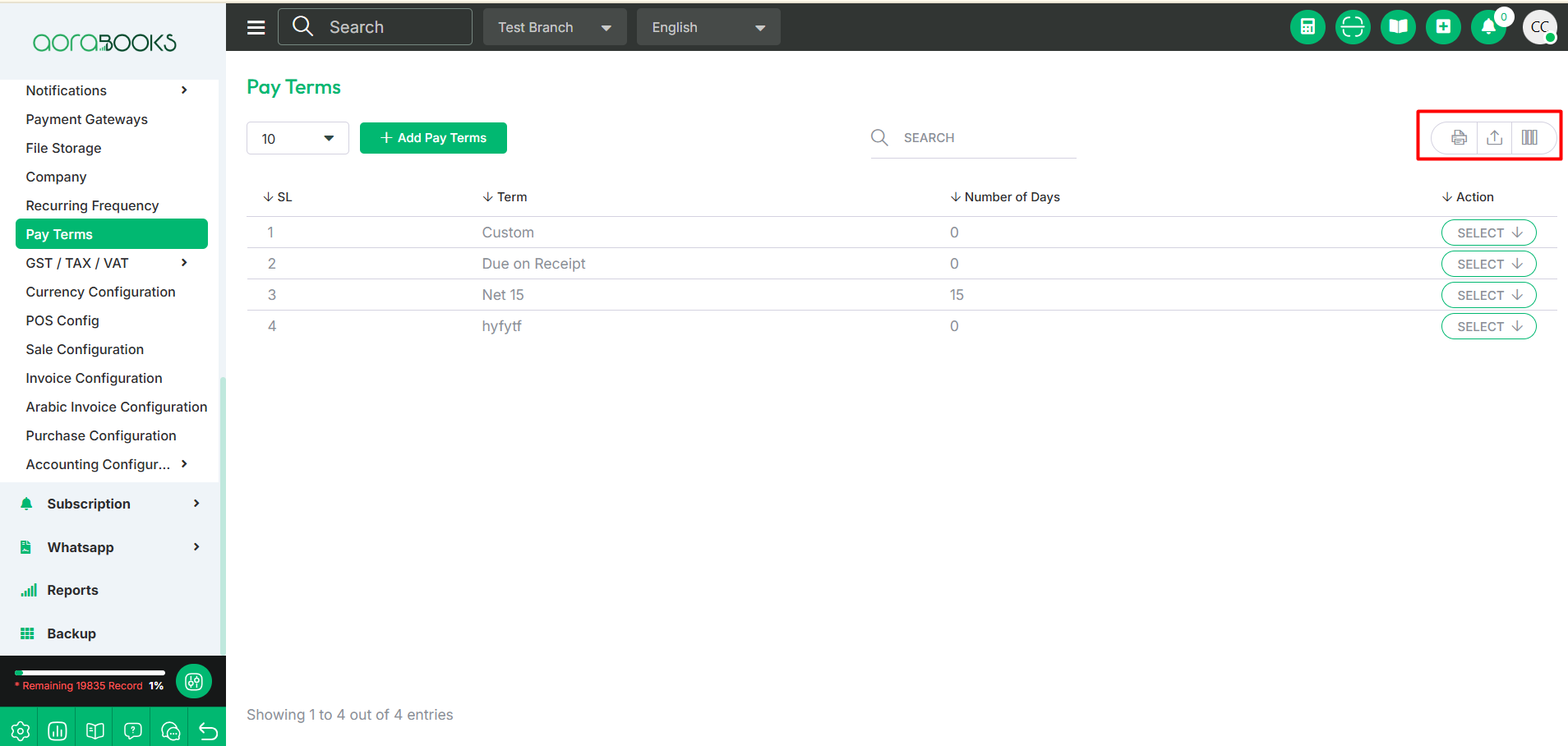Click the barcode scan icon
1568x746 pixels.
[1353, 27]
